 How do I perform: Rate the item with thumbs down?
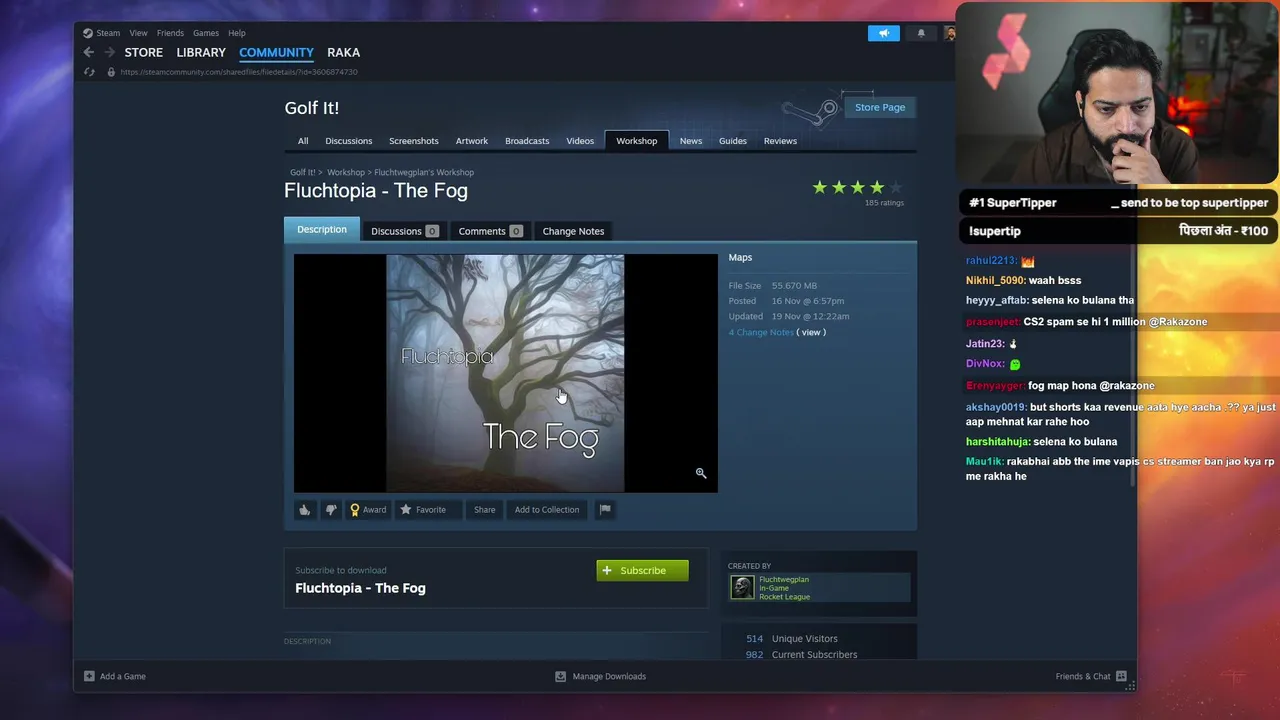click(x=331, y=510)
